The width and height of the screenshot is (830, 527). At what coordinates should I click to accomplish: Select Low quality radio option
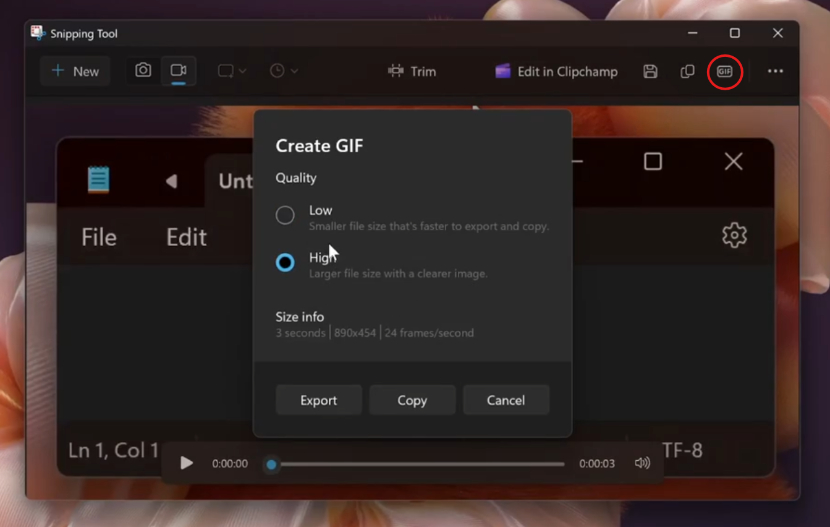(285, 215)
